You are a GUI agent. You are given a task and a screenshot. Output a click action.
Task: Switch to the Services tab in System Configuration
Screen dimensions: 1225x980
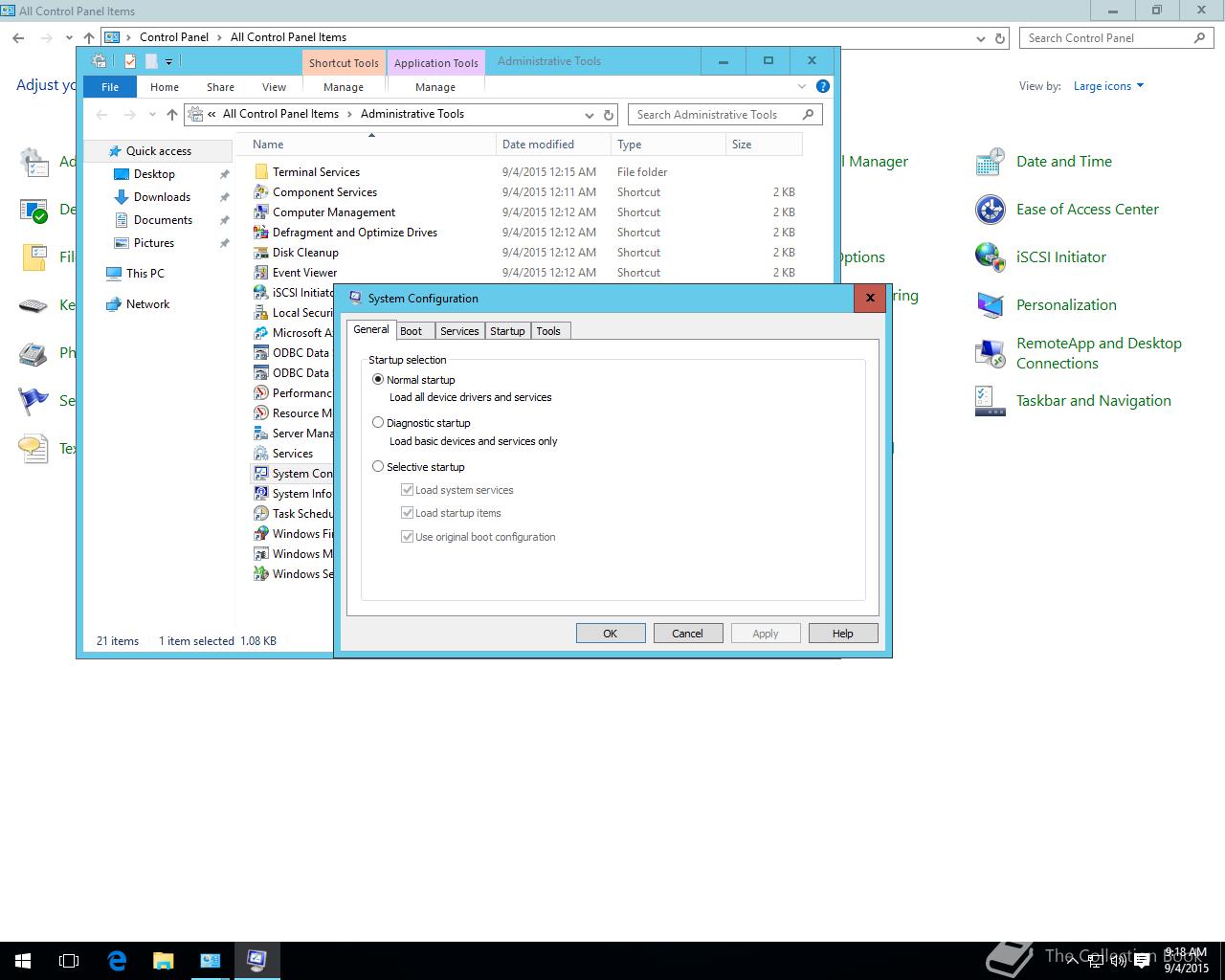(459, 331)
